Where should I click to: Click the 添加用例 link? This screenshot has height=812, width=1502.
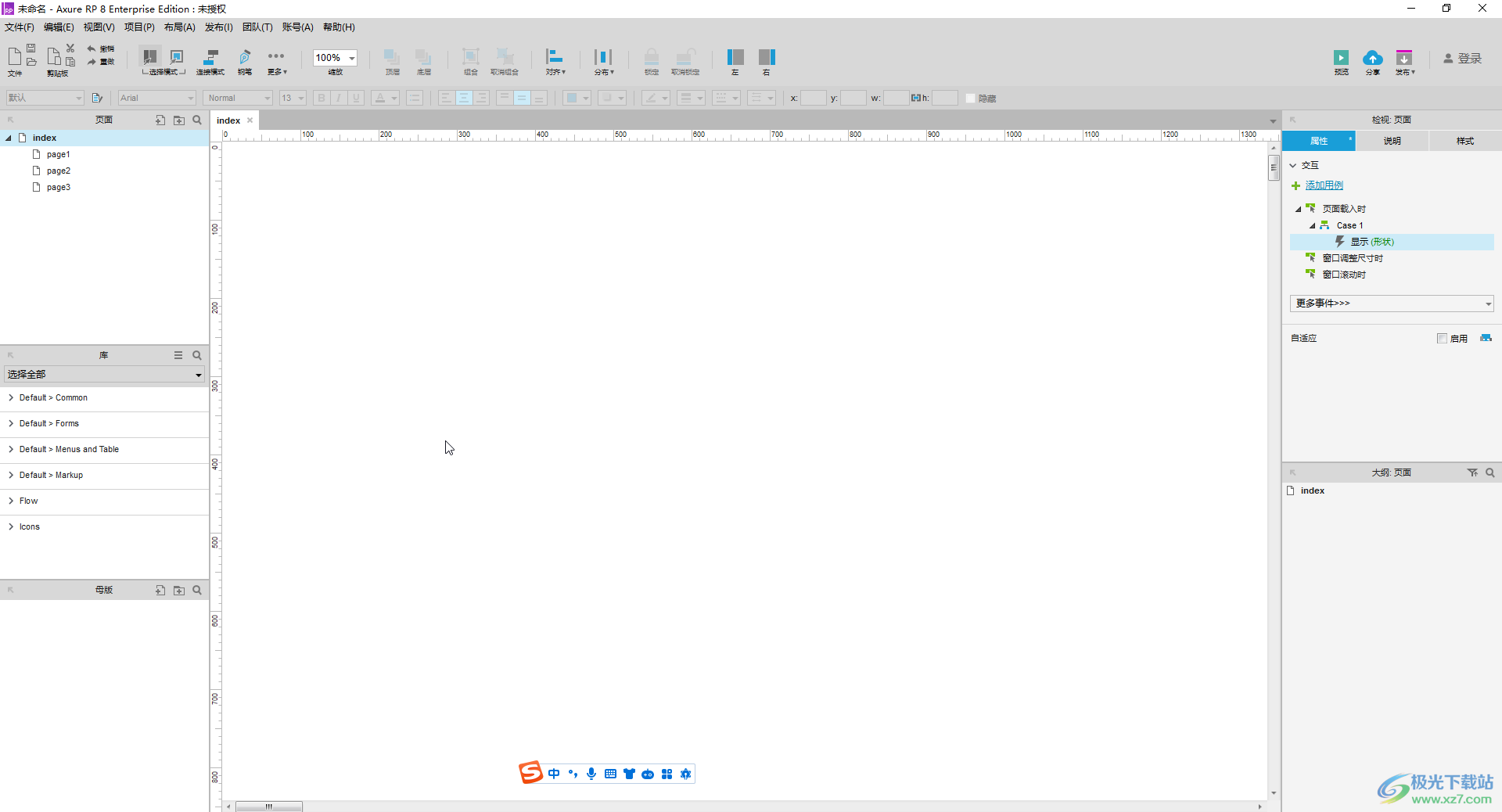coord(1324,185)
